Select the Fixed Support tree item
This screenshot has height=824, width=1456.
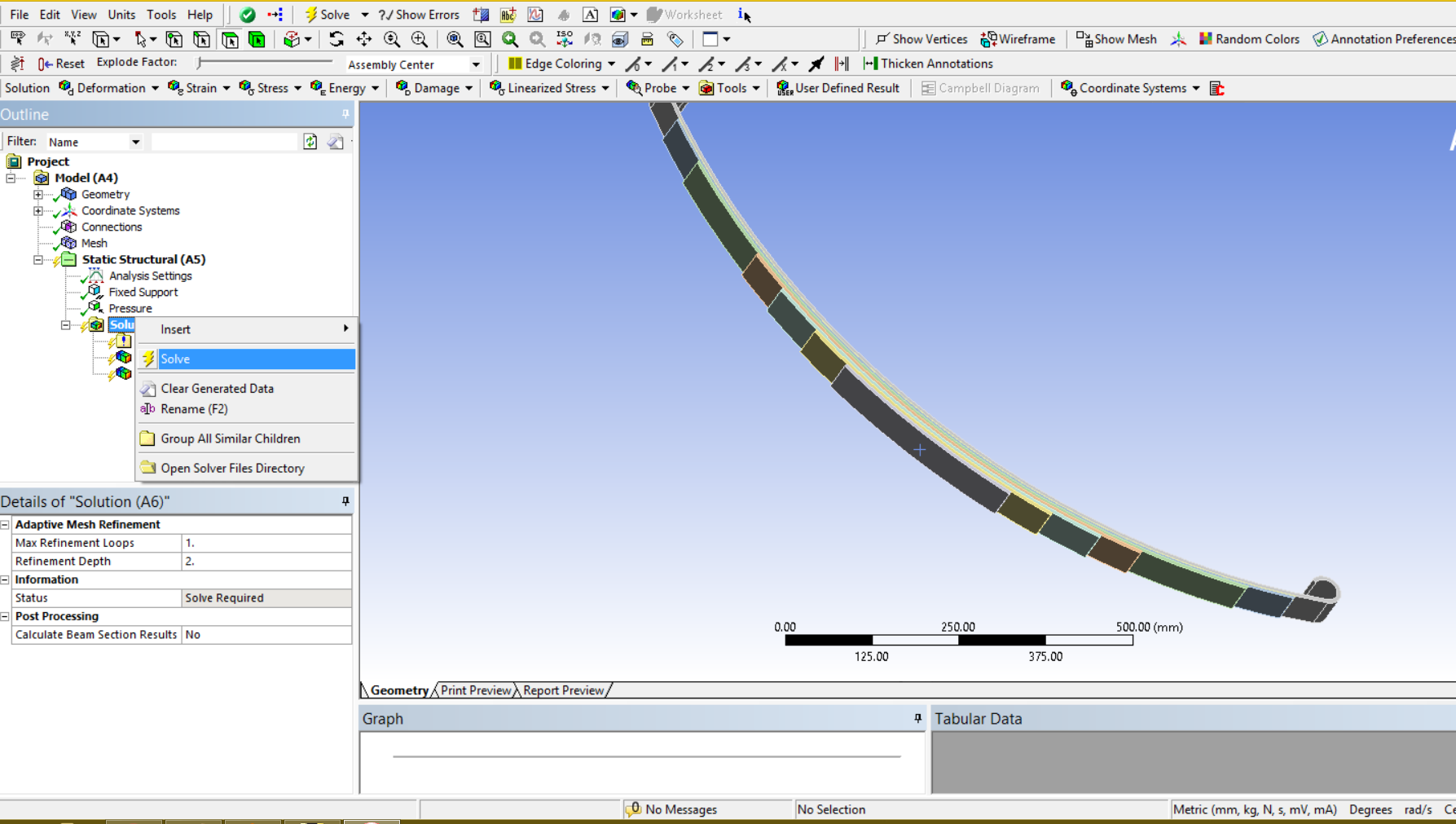(143, 292)
